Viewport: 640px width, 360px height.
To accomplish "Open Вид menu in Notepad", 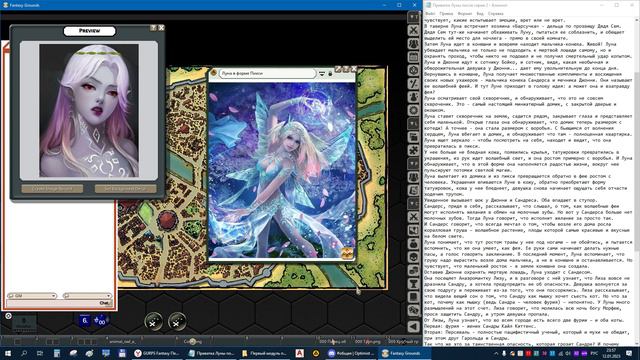I will point(480,13).
